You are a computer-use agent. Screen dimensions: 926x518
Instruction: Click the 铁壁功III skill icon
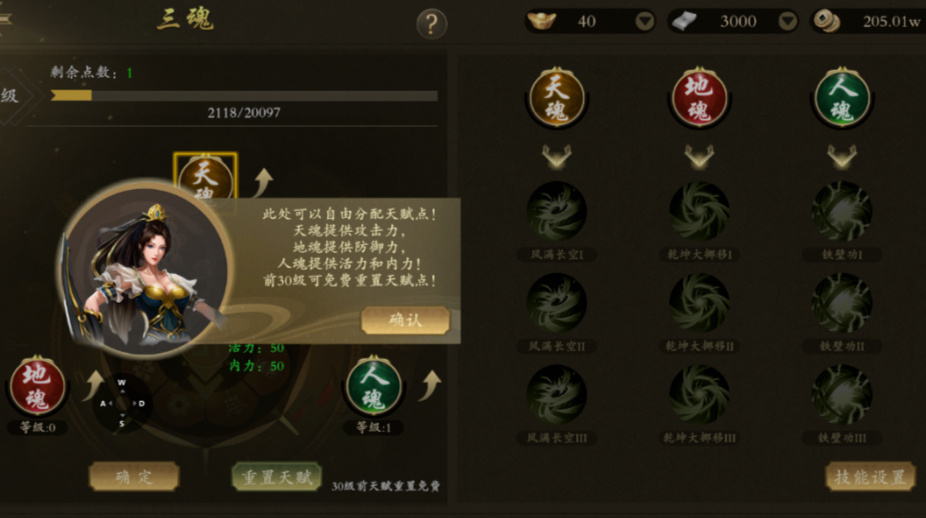(x=842, y=395)
